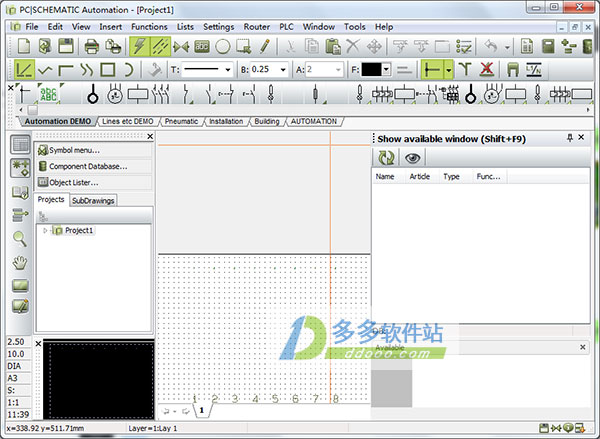Click the Print icon

92,47
